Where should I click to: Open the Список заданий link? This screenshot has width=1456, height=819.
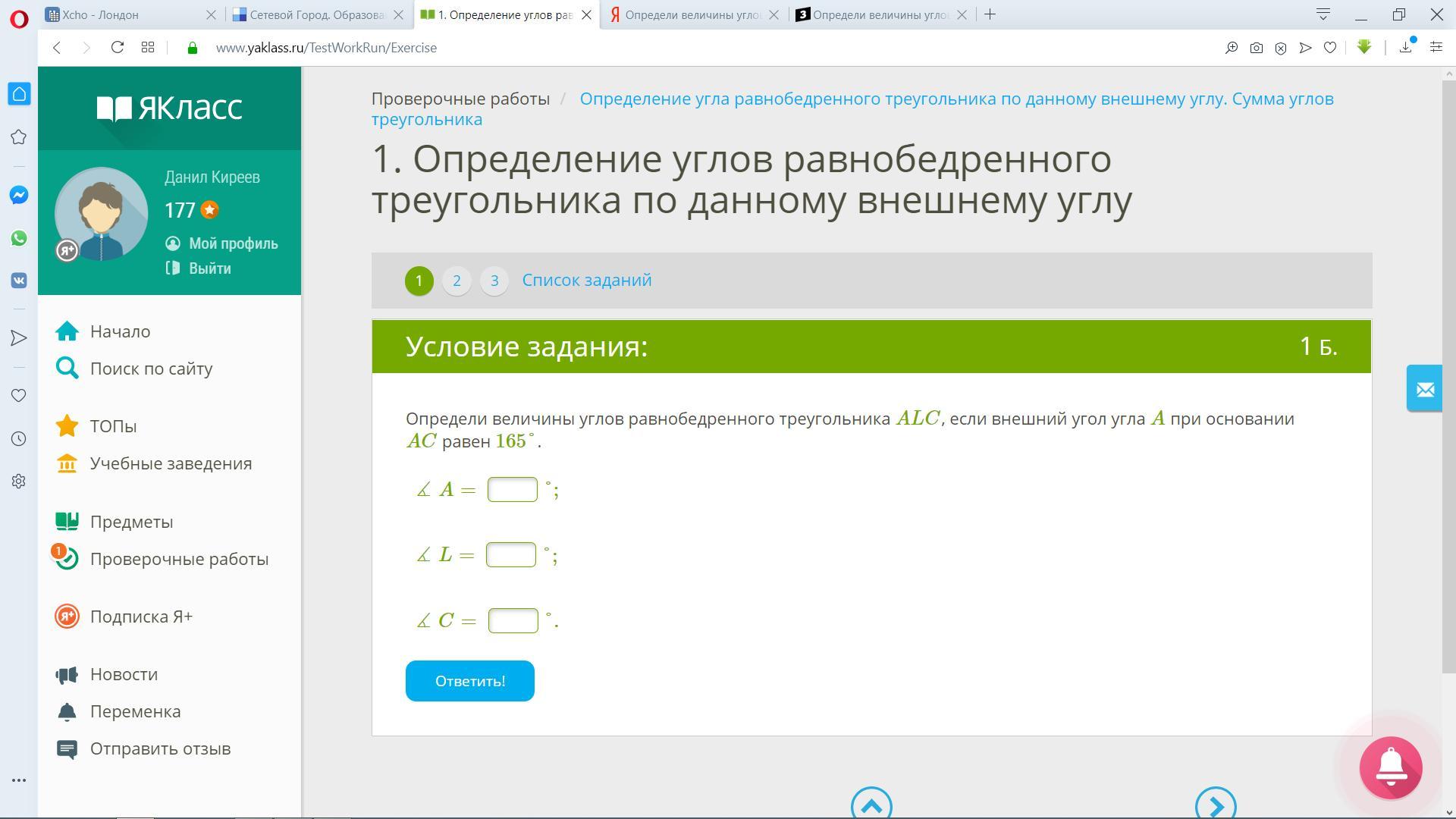(586, 280)
